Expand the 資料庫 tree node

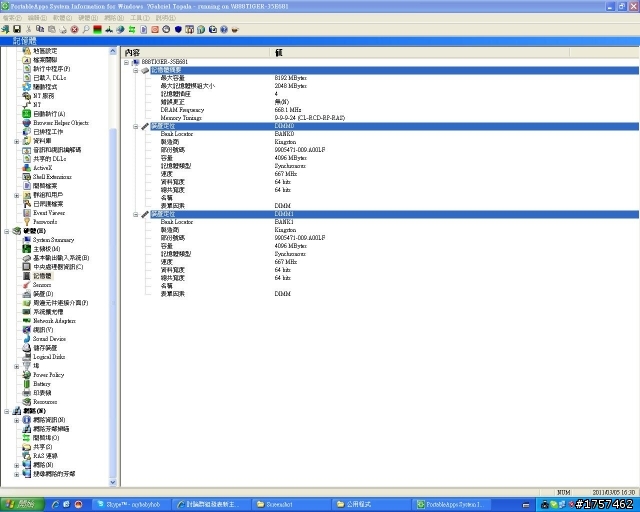[x=17, y=141]
